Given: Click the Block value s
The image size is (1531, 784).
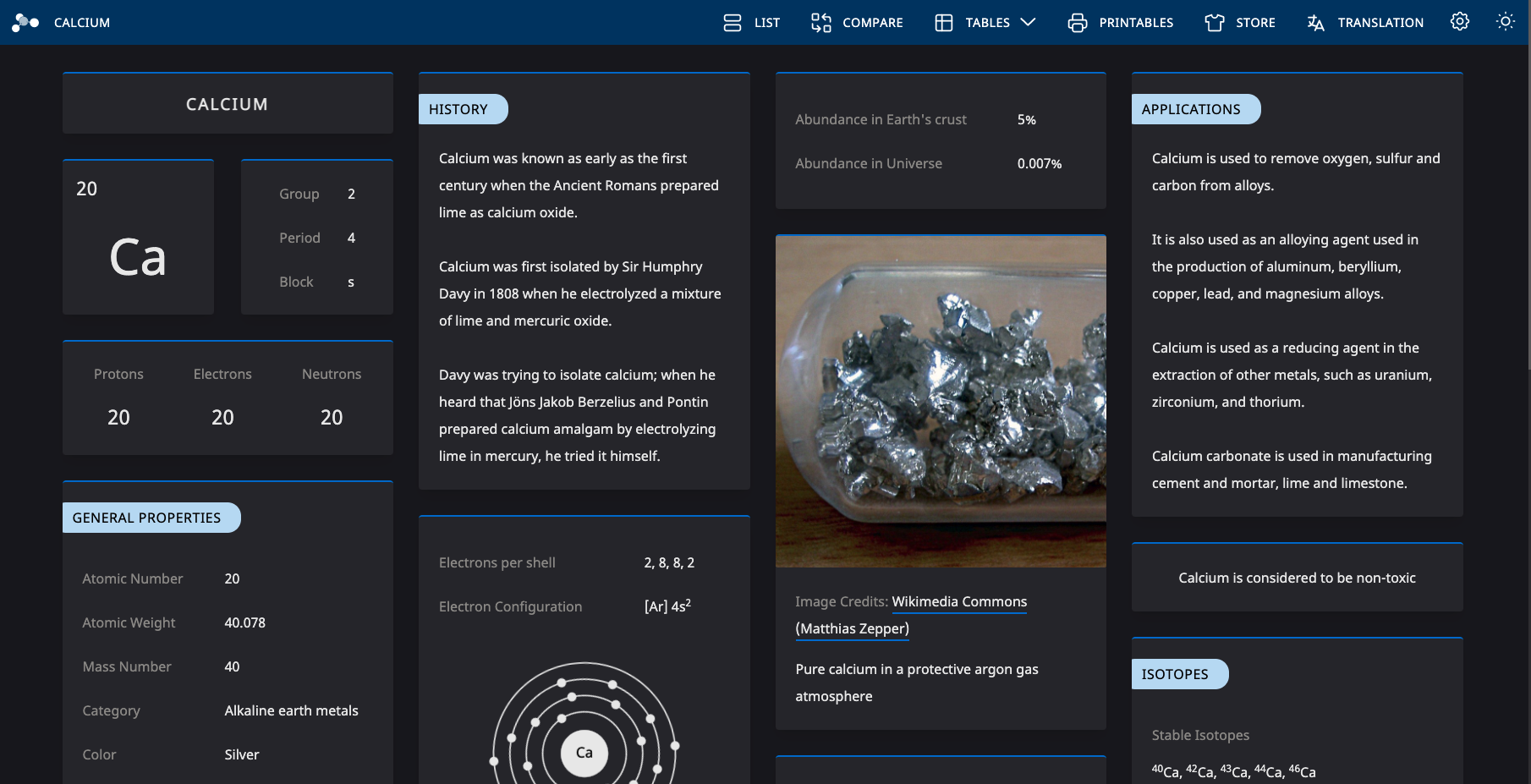Looking at the screenshot, I should tap(351, 282).
